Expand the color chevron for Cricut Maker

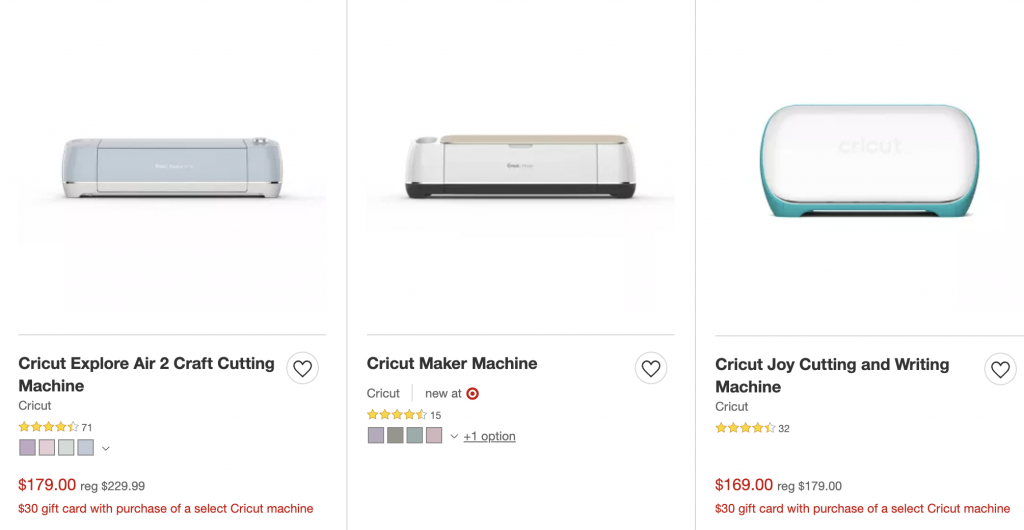click(454, 436)
